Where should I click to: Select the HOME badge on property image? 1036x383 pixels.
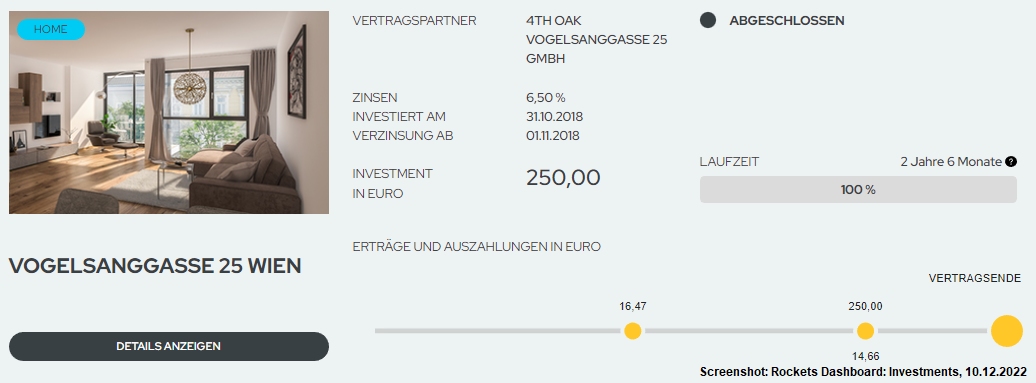coord(51,30)
